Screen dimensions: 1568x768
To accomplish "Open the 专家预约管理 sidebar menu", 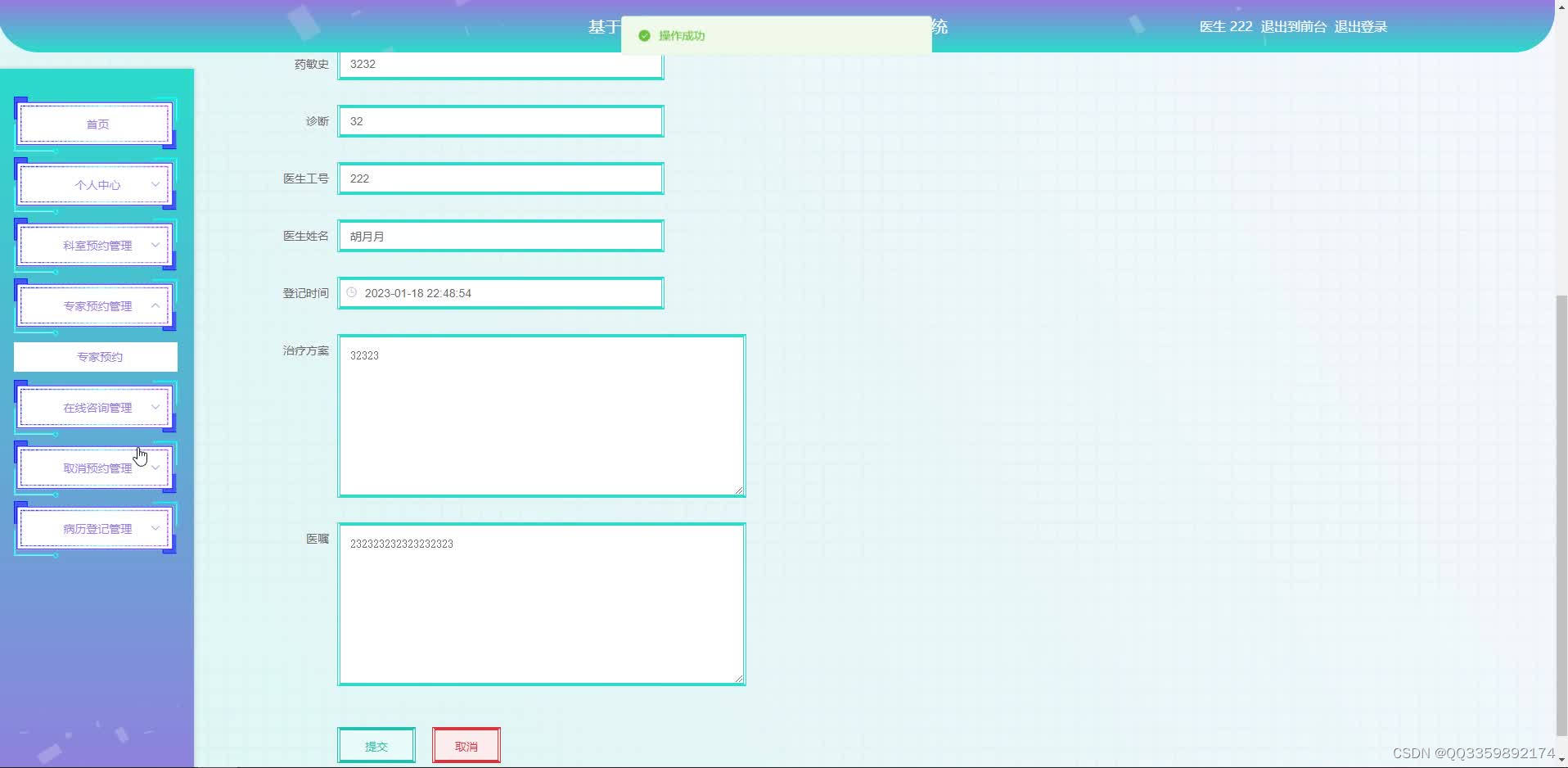I will [x=96, y=305].
